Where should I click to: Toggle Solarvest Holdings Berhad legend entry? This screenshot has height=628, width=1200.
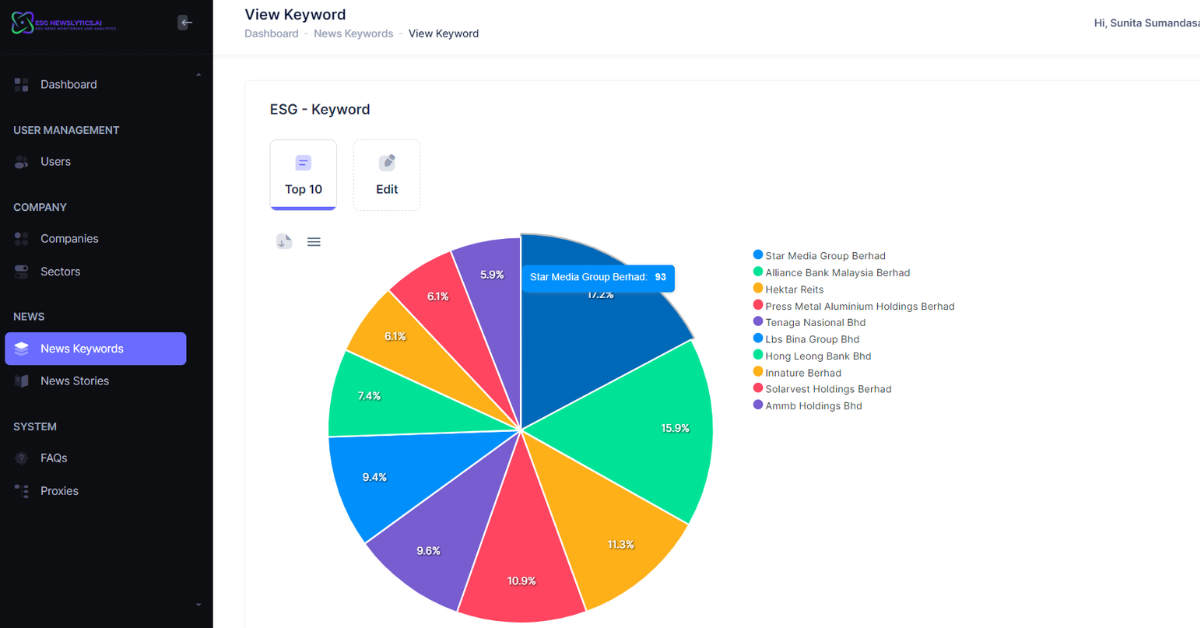(x=822, y=389)
